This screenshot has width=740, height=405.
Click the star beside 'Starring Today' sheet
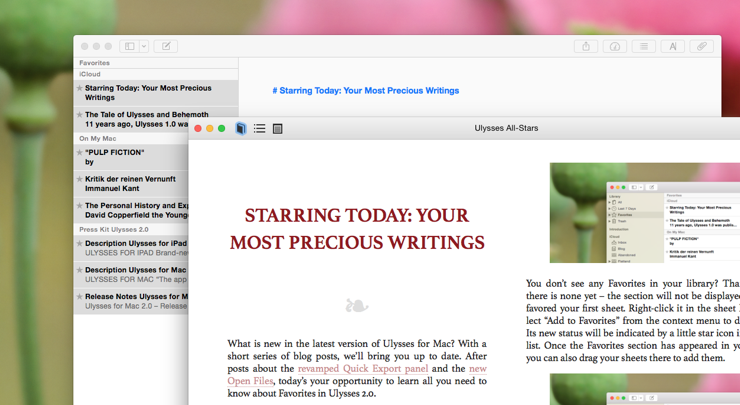pyautogui.click(x=80, y=88)
